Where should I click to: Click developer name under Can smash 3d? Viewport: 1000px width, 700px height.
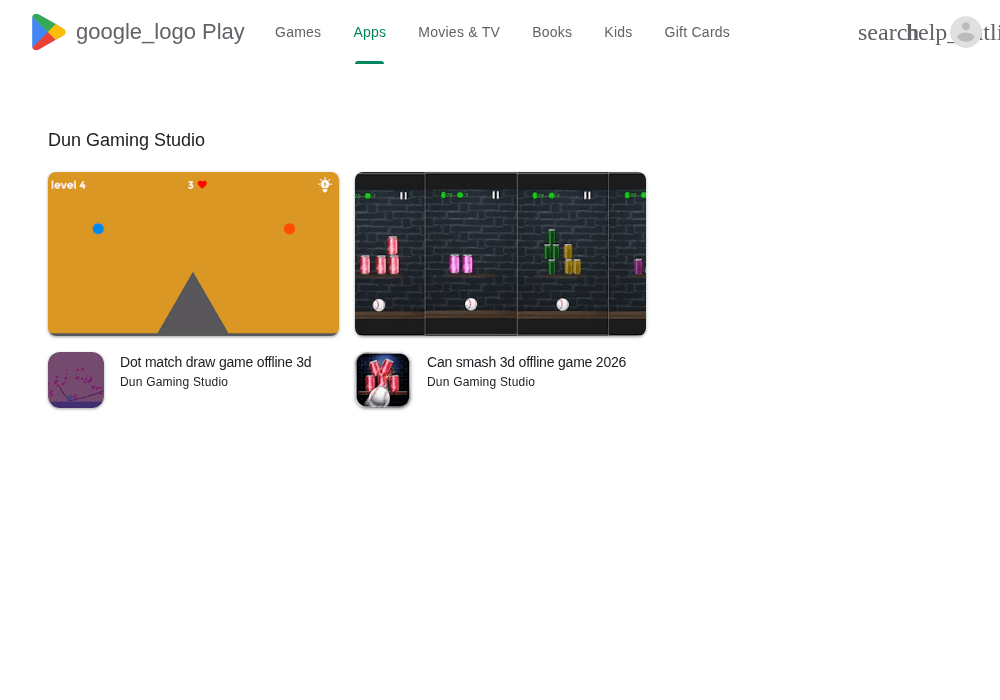tap(481, 382)
